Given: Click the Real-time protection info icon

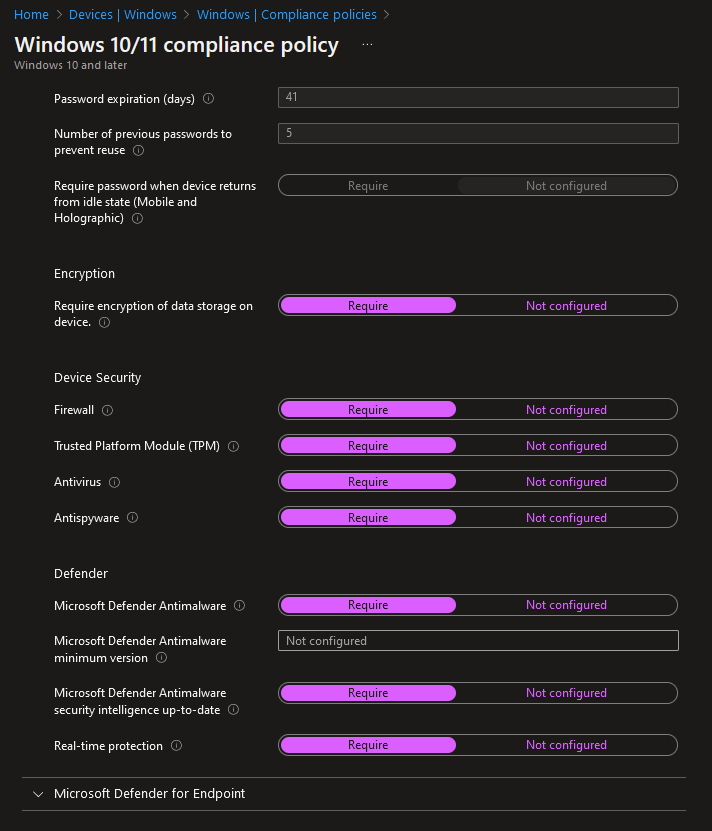Looking at the screenshot, I should point(177,746).
